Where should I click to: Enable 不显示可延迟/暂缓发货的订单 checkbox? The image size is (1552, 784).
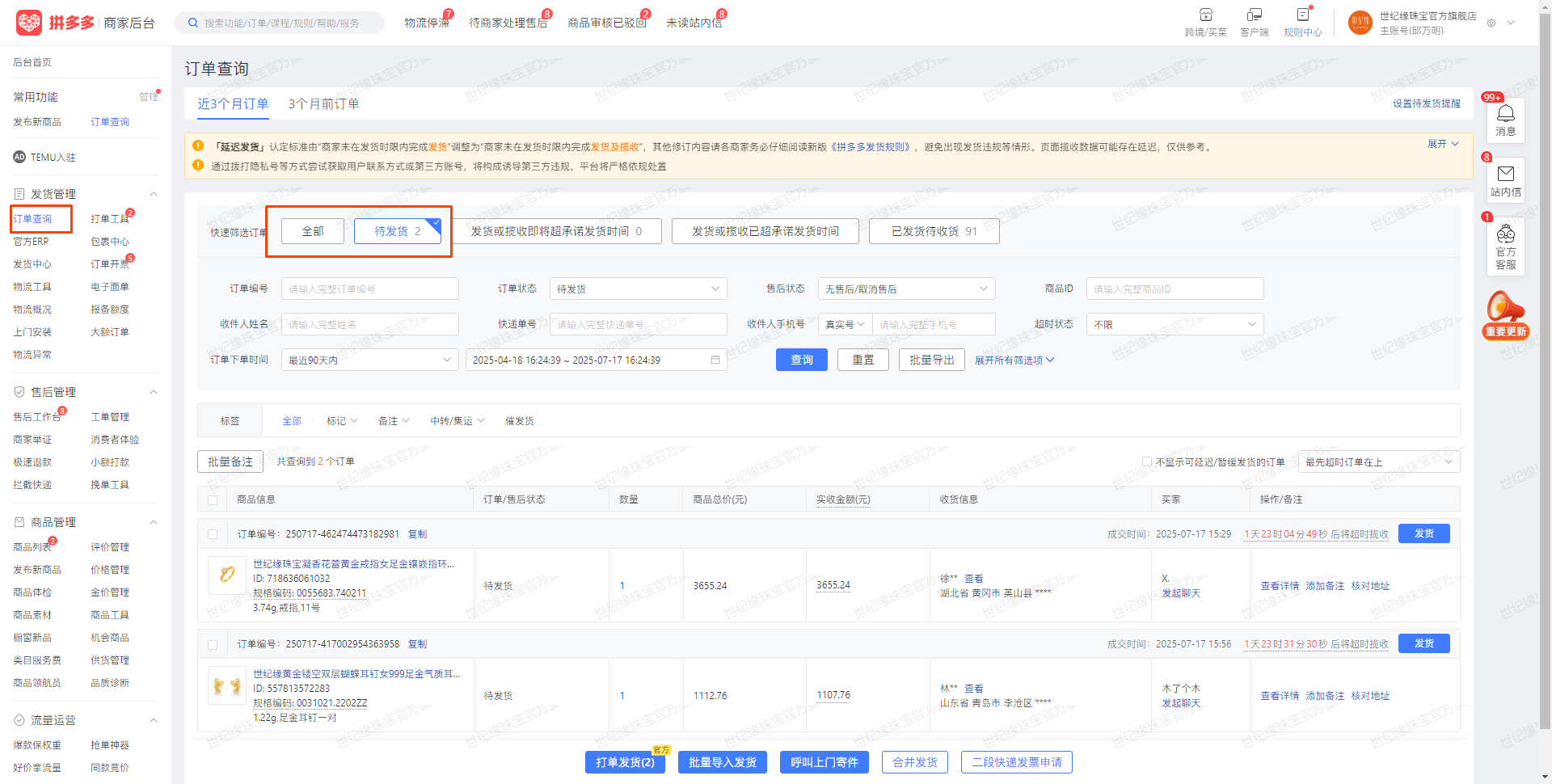1146,462
